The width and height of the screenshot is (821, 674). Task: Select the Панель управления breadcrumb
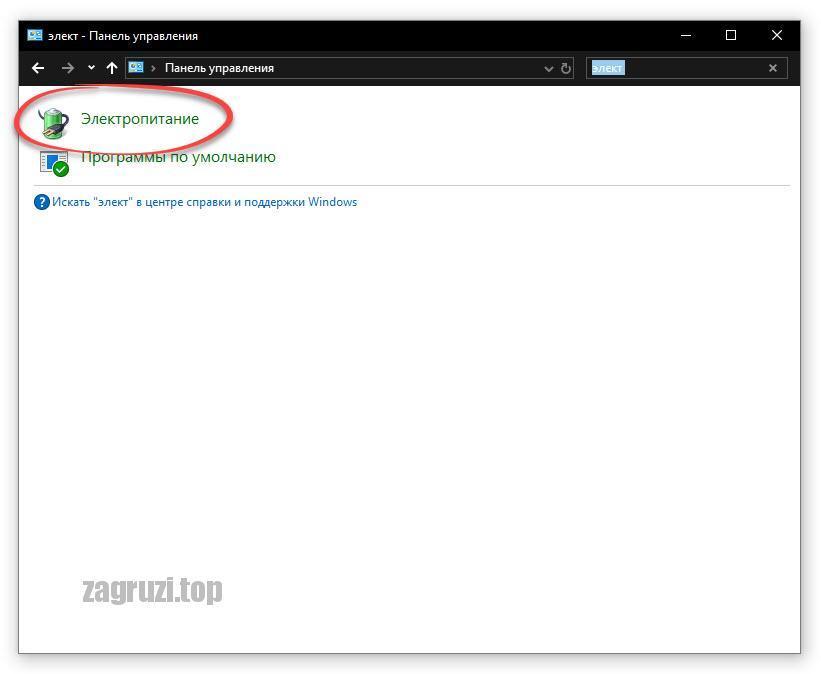[219, 68]
